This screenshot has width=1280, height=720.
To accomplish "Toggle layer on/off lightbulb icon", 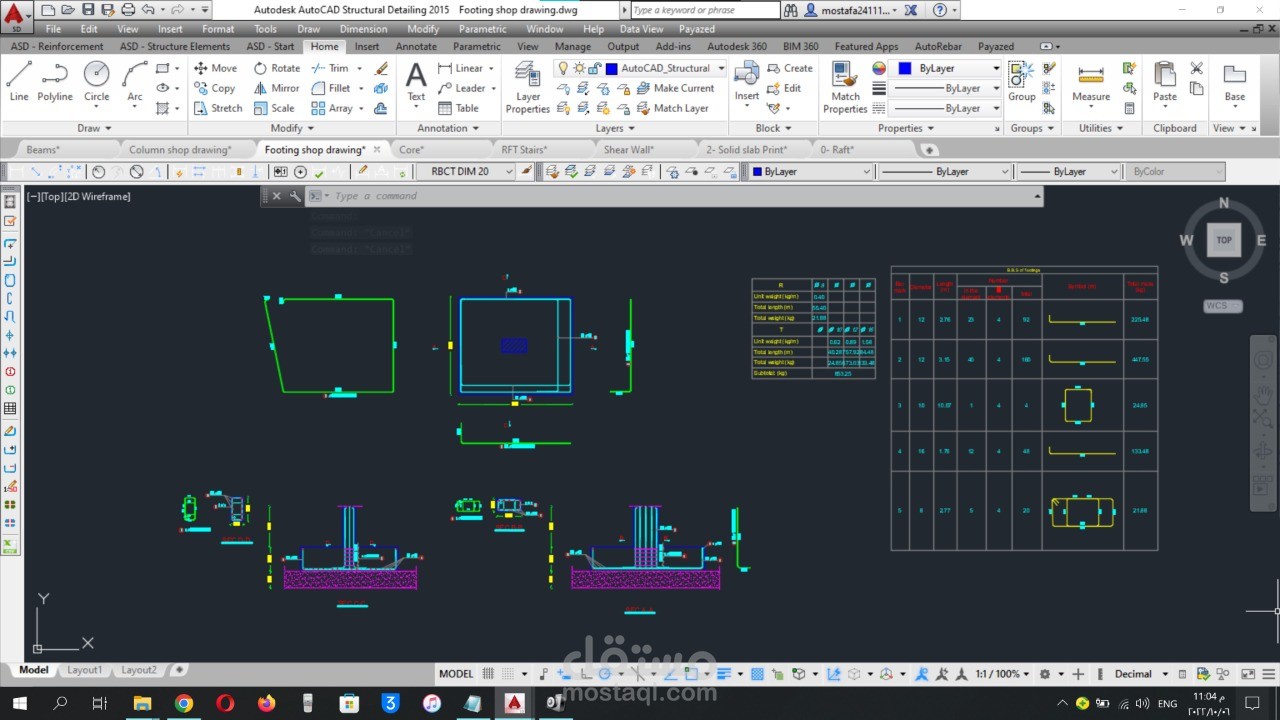I will (x=563, y=68).
